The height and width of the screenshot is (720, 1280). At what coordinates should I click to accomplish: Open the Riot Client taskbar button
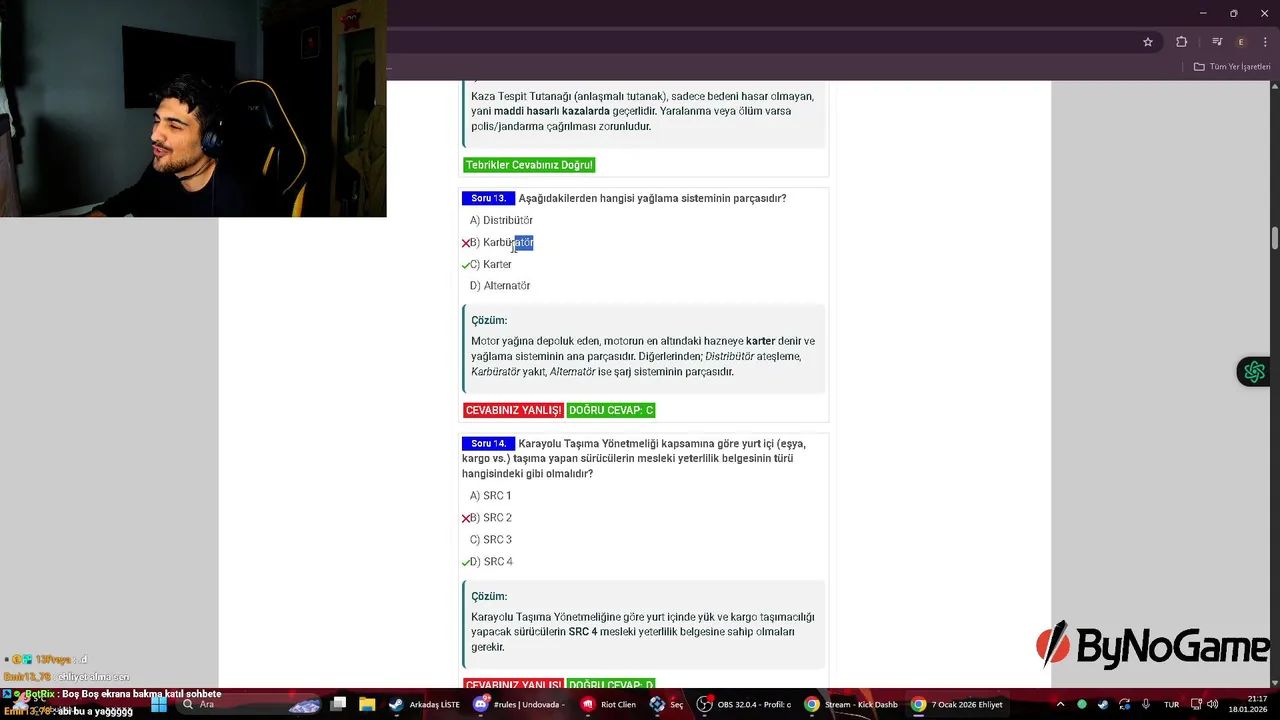pos(609,704)
